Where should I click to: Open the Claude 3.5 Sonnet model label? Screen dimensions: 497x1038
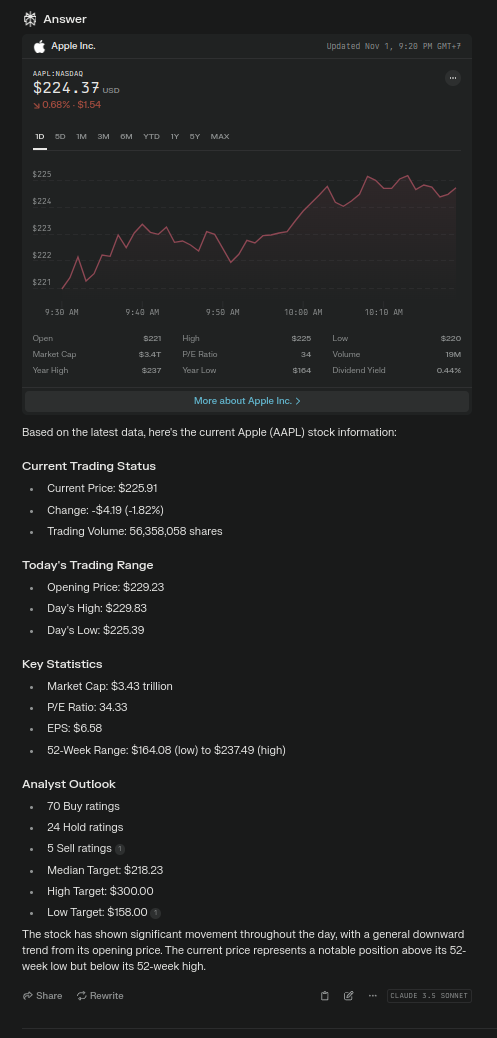[x=429, y=996]
